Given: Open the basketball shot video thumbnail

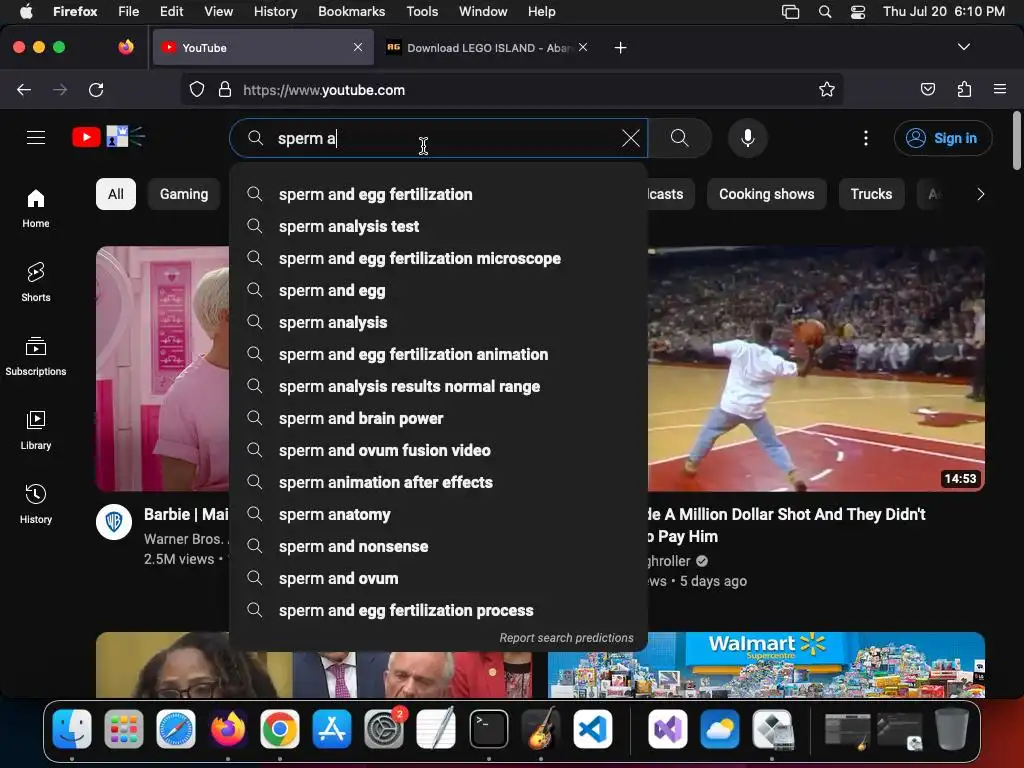Looking at the screenshot, I should coord(816,369).
